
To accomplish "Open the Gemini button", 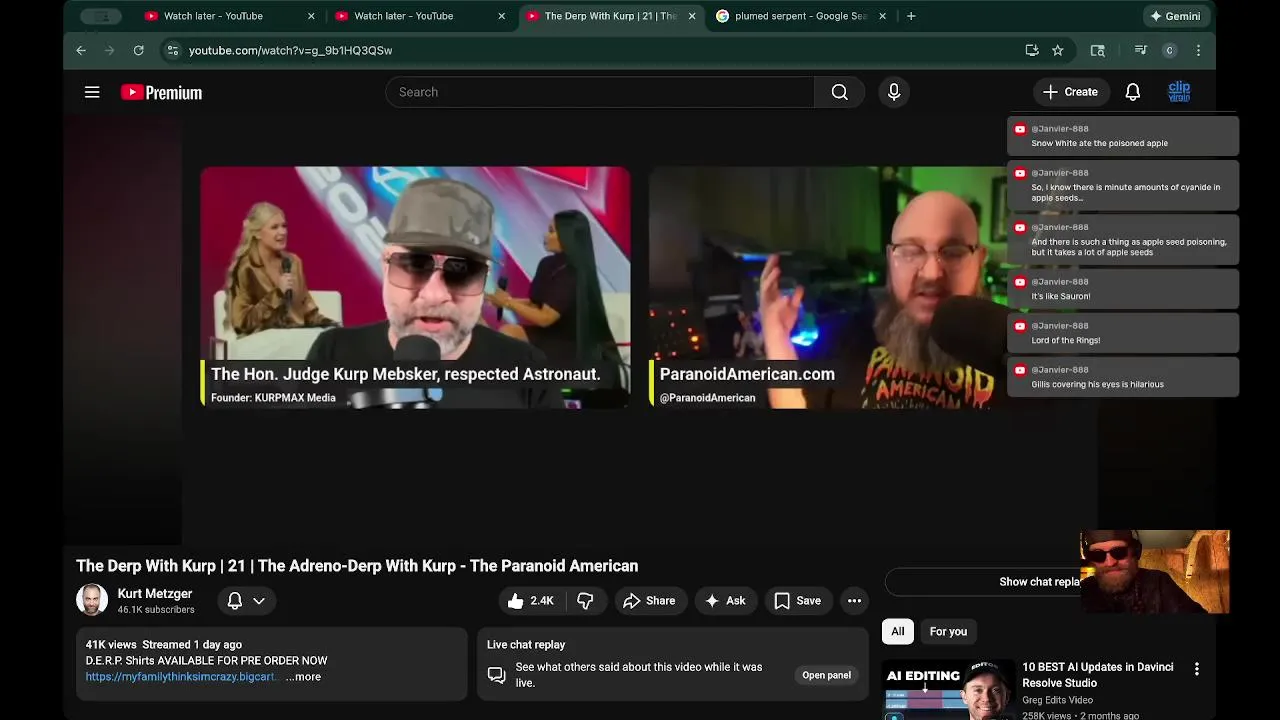I will point(1175,16).
